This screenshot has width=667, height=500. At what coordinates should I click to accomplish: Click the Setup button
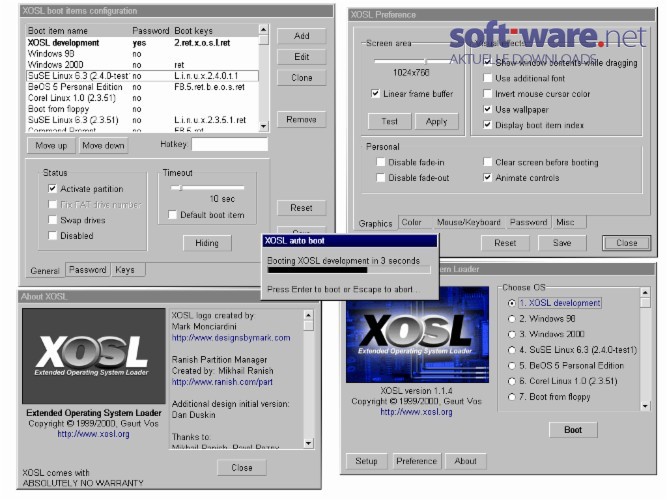[366, 461]
